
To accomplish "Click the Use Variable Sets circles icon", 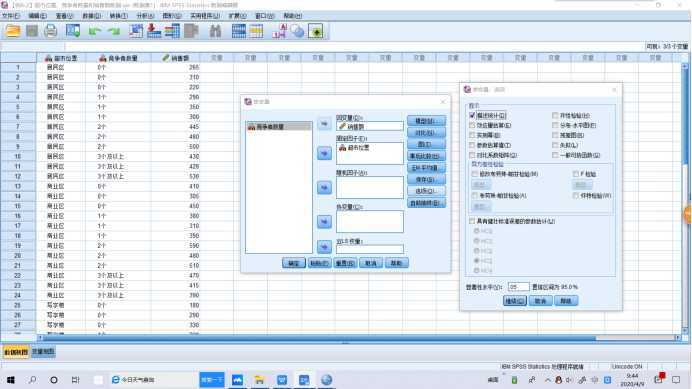I will click(x=298, y=31).
